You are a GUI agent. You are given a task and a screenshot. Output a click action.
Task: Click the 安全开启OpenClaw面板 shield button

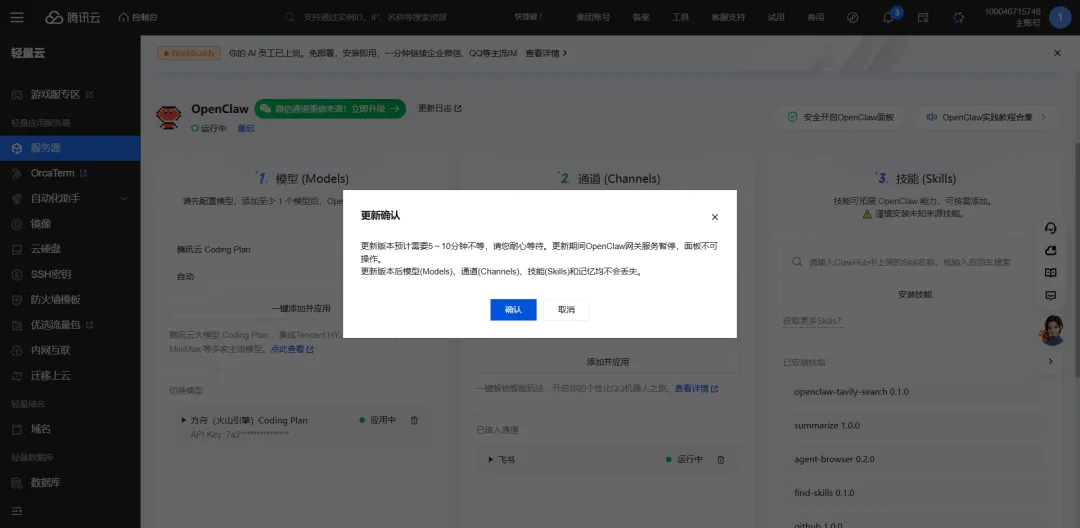(841, 117)
